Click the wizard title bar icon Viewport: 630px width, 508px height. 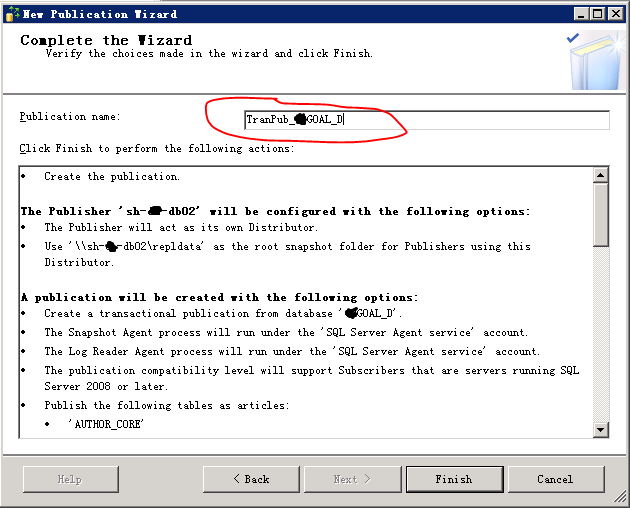(12, 14)
